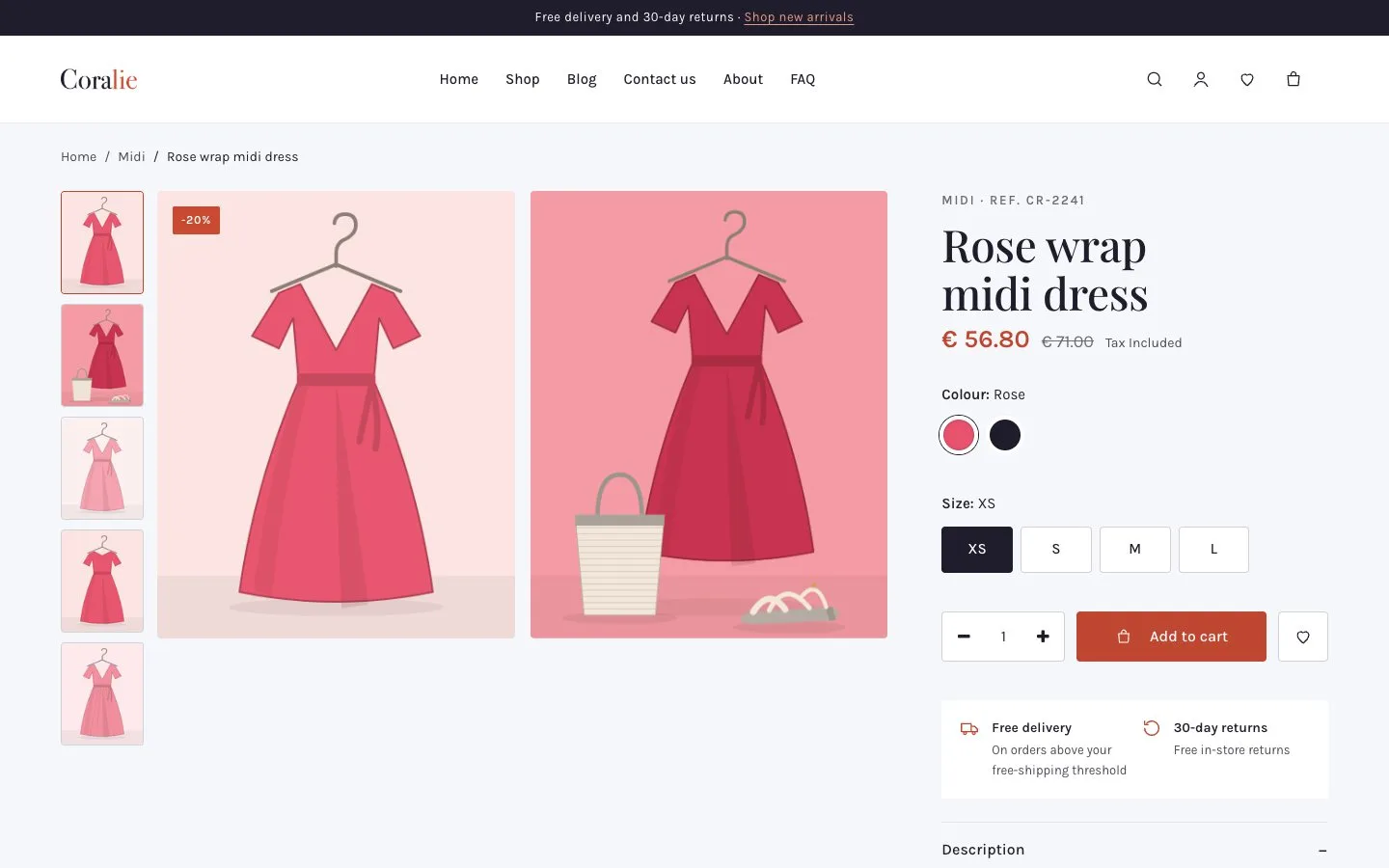This screenshot has width=1389, height=868.
Task: Click the MIDI · REF. CR-2241 text
Action: tap(1013, 201)
